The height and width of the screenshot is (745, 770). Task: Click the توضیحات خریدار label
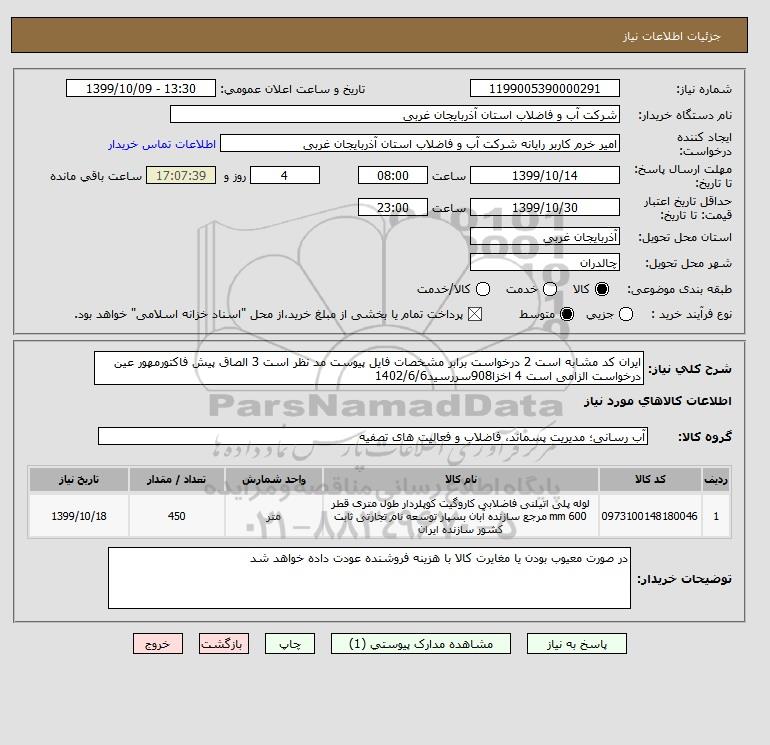click(x=684, y=579)
